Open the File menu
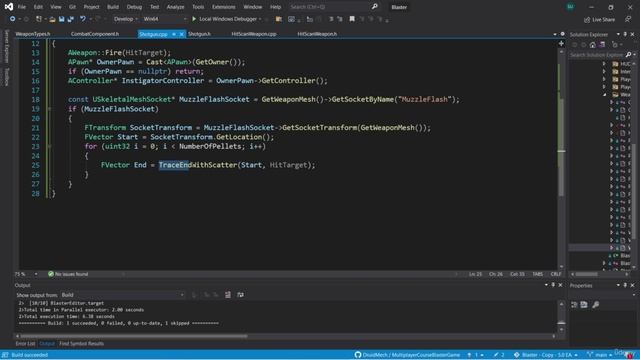This screenshot has width=640, height=360. 22,7
